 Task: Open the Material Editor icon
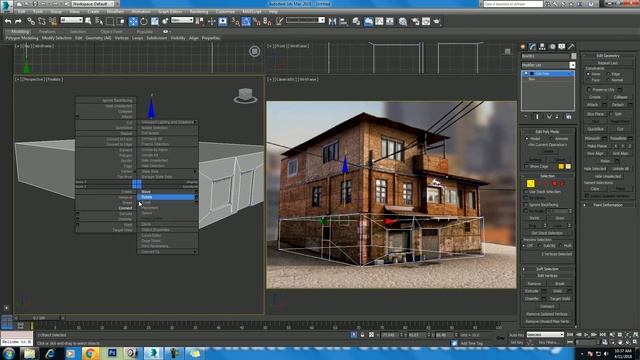click(x=403, y=21)
